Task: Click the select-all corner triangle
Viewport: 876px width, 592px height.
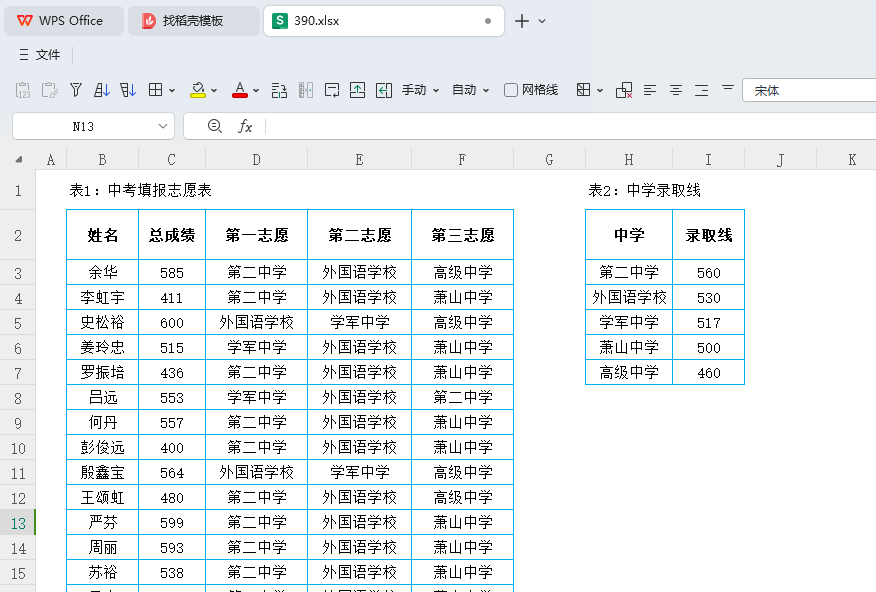Action: 18,160
